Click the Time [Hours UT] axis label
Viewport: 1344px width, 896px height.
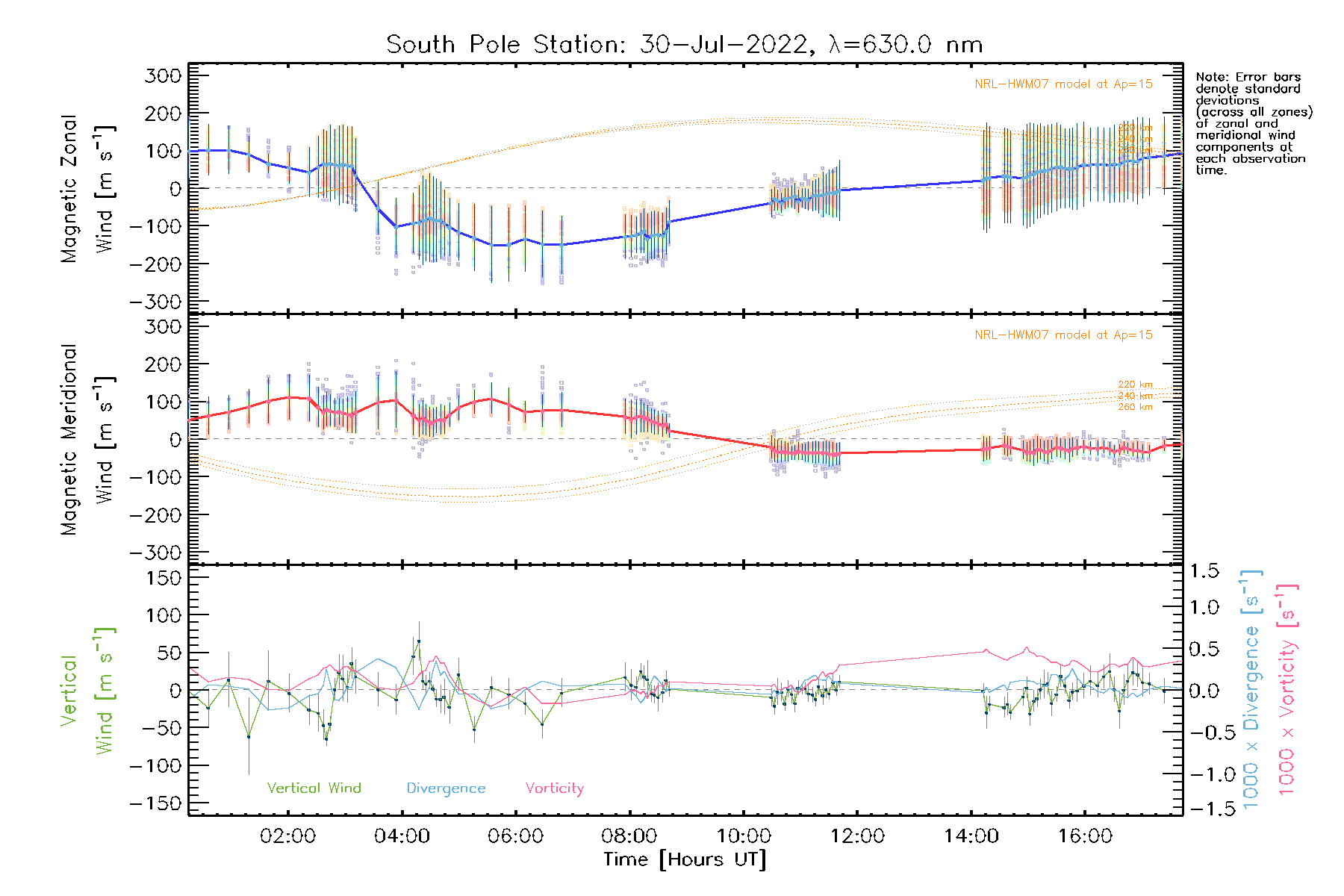[685, 859]
